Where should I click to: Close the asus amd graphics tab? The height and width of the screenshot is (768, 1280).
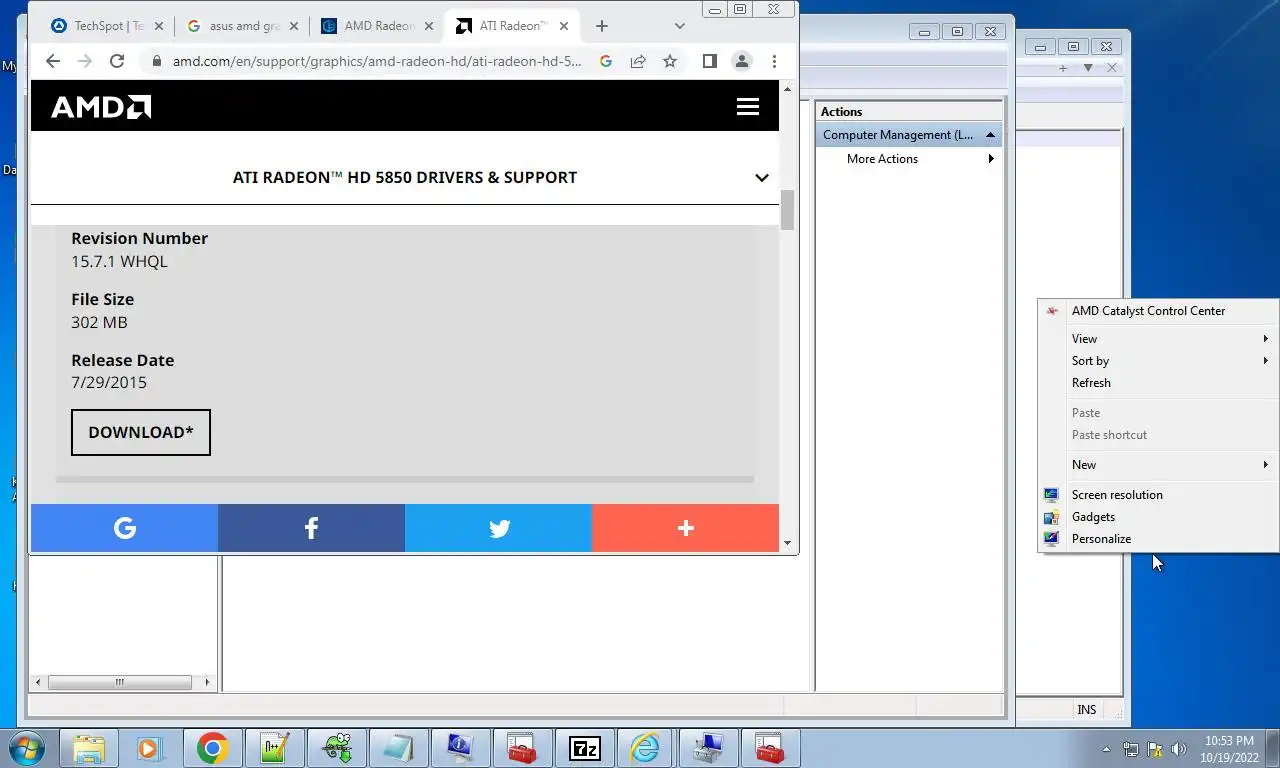[294, 26]
